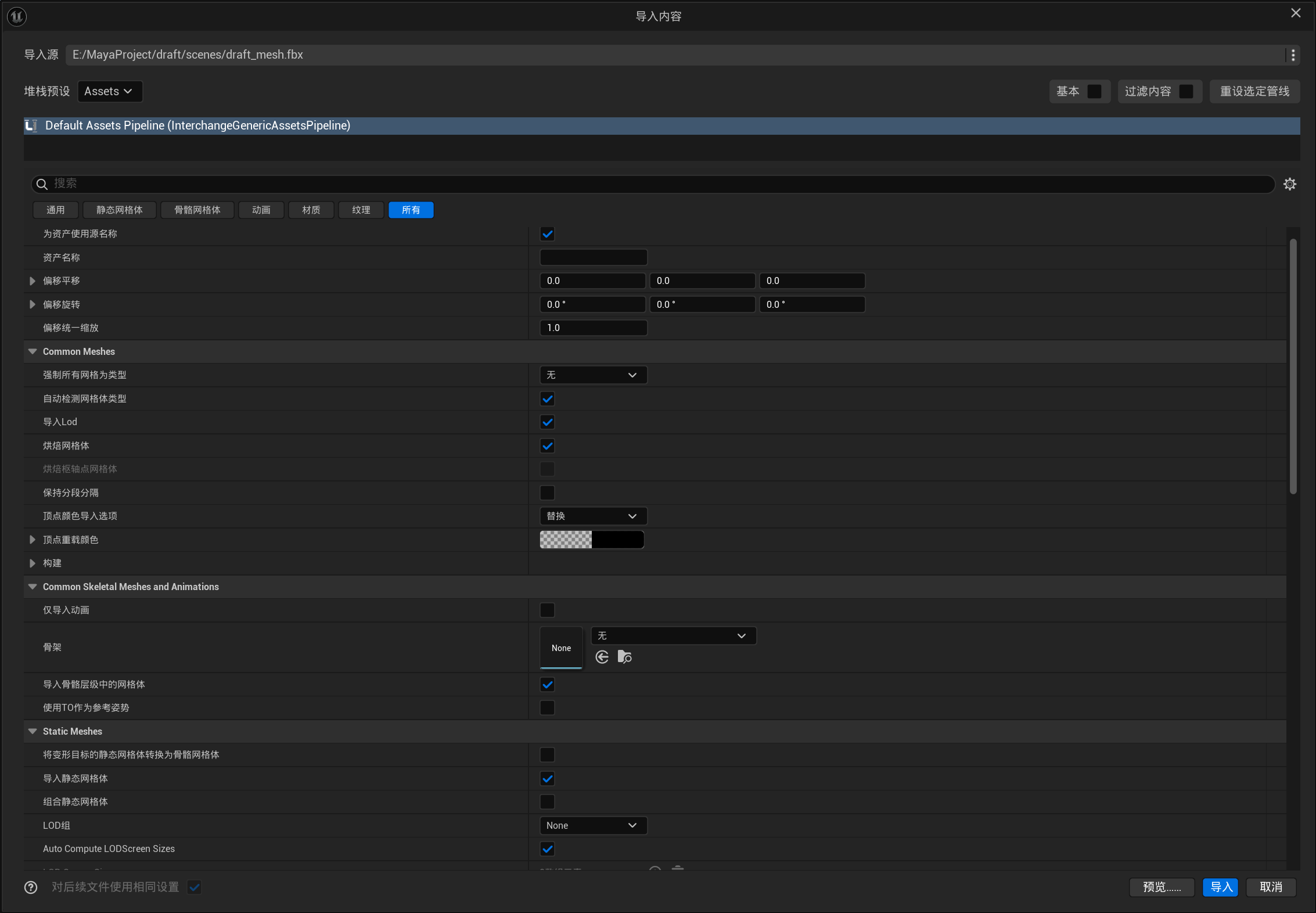The image size is (1316, 913).
Task: Click the 重设选定管线 button
Action: (1254, 91)
